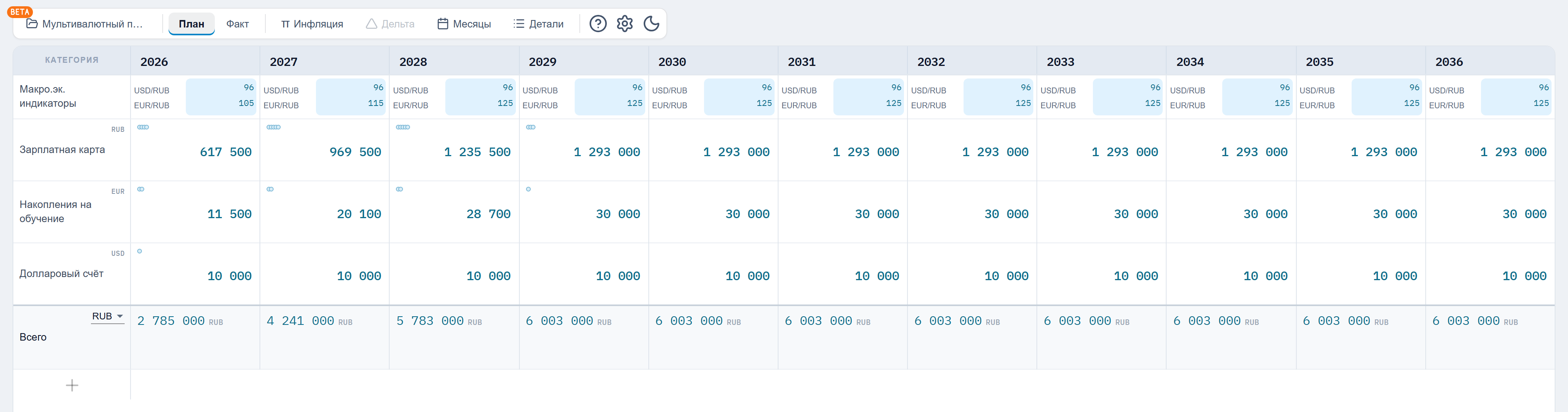This screenshot has width=1568, height=412.
Task: Toggle Дельта view
Action: (390, 24)
